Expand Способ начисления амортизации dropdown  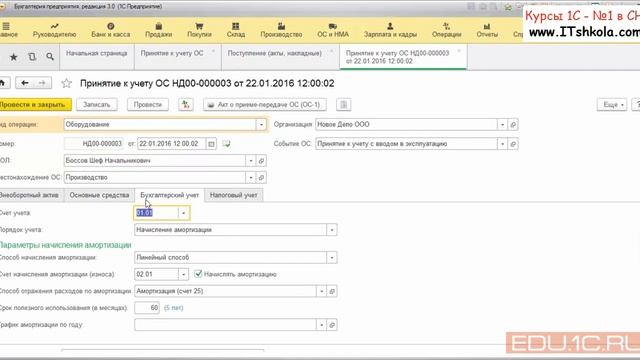pyautogui.click(x=332, y=258)
